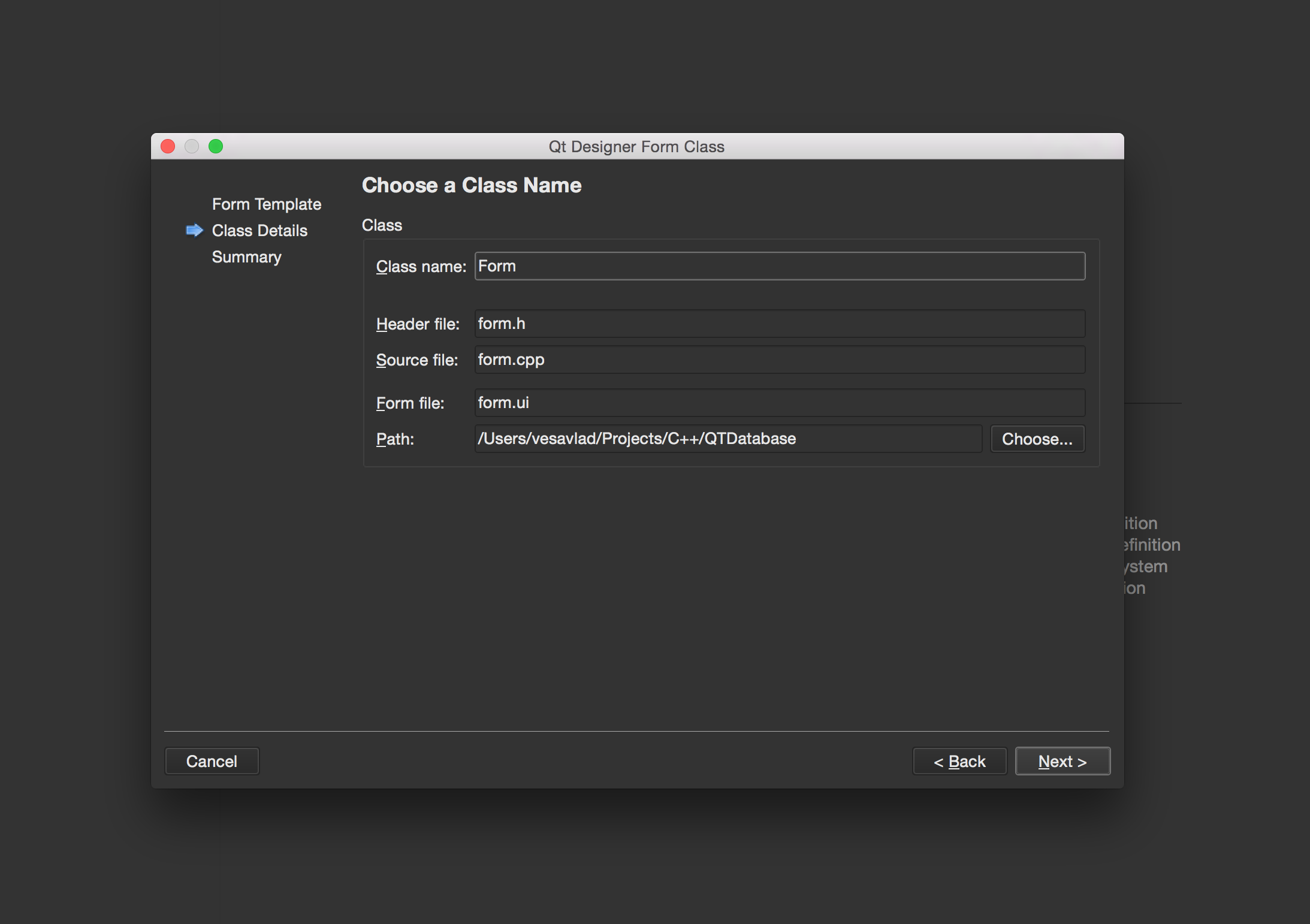Click the Header file text field
The image size is (1310, 924).
(779, 324)
